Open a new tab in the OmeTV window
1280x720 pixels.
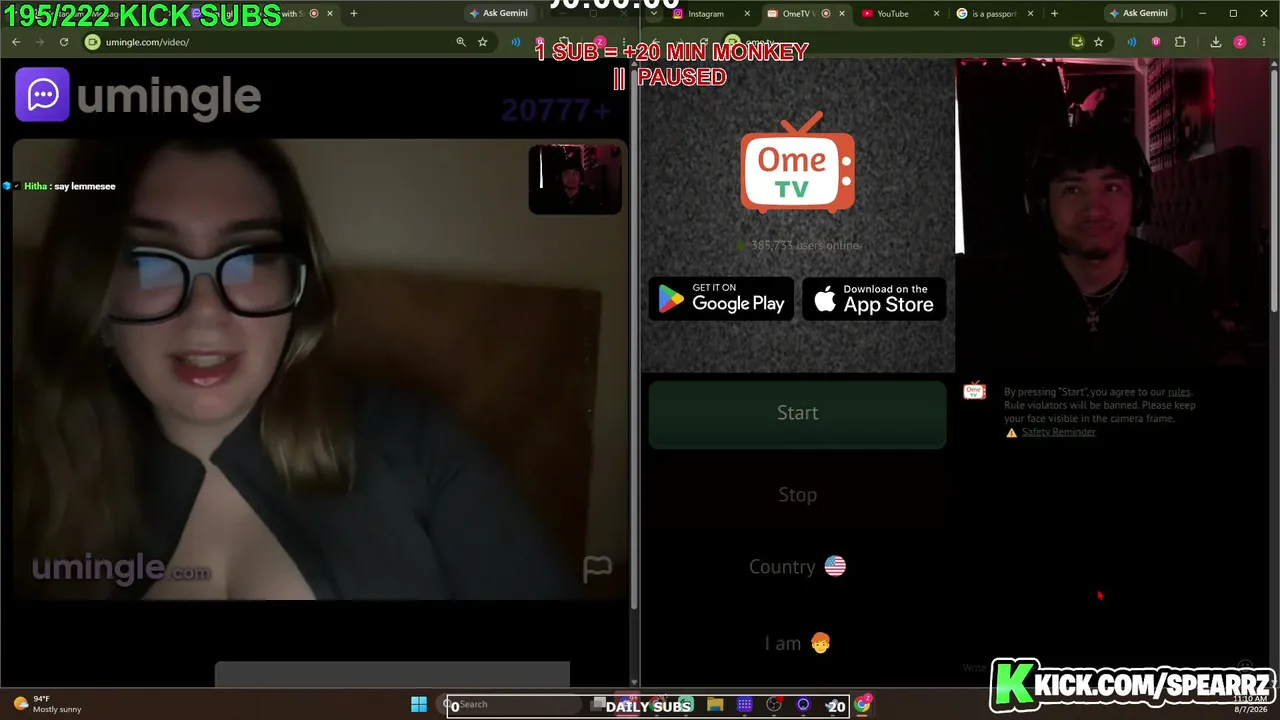(x=1054, y=14)
